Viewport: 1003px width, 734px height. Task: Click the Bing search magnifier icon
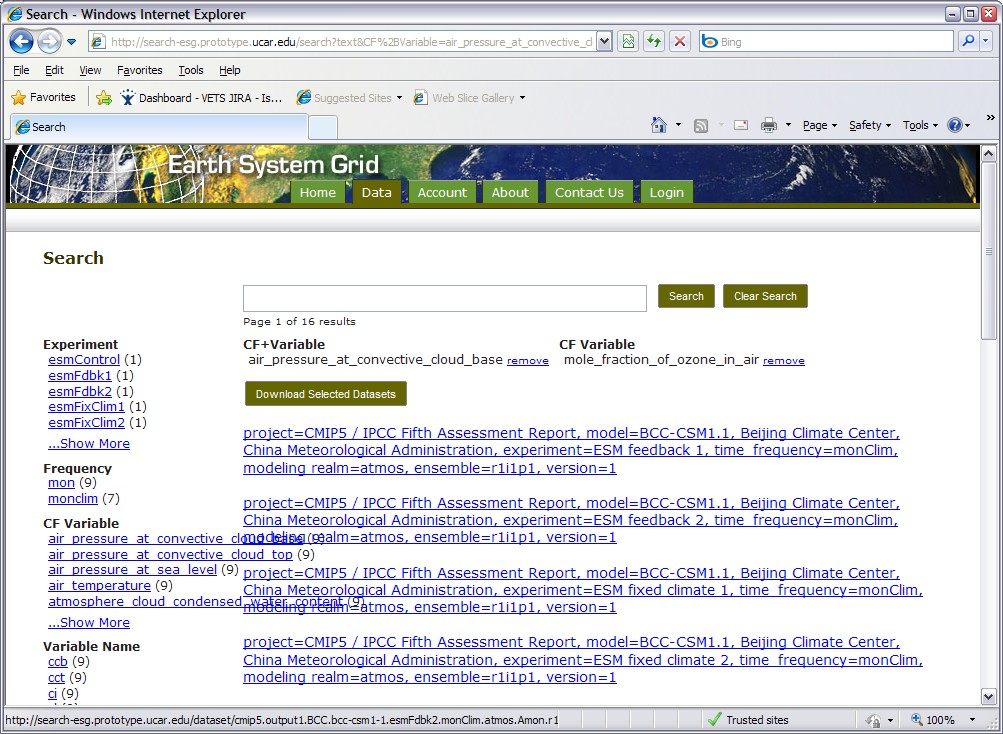tap(967, 42)
